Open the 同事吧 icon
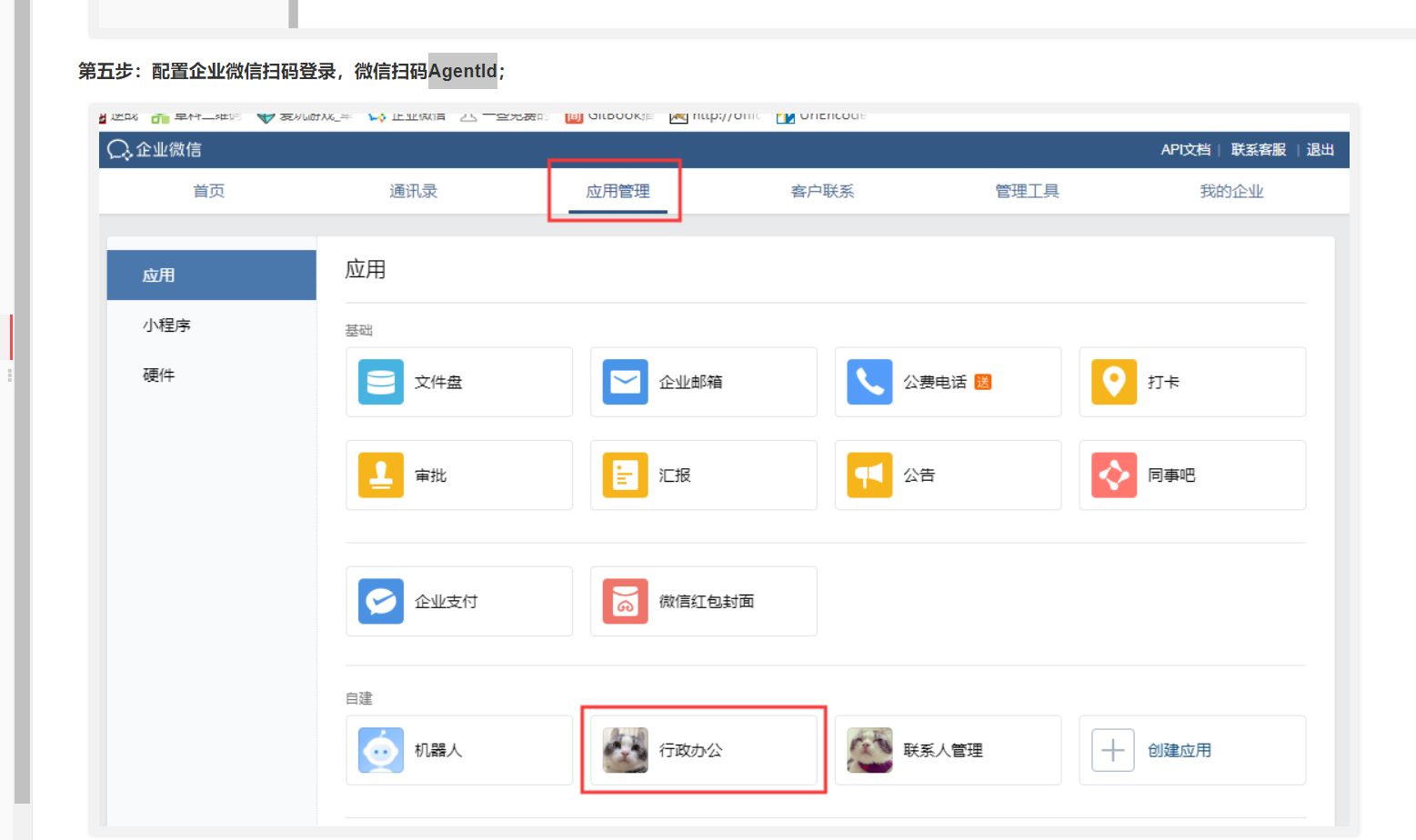The width and height of the screenshot is (1416, 840). (1114, 475)
